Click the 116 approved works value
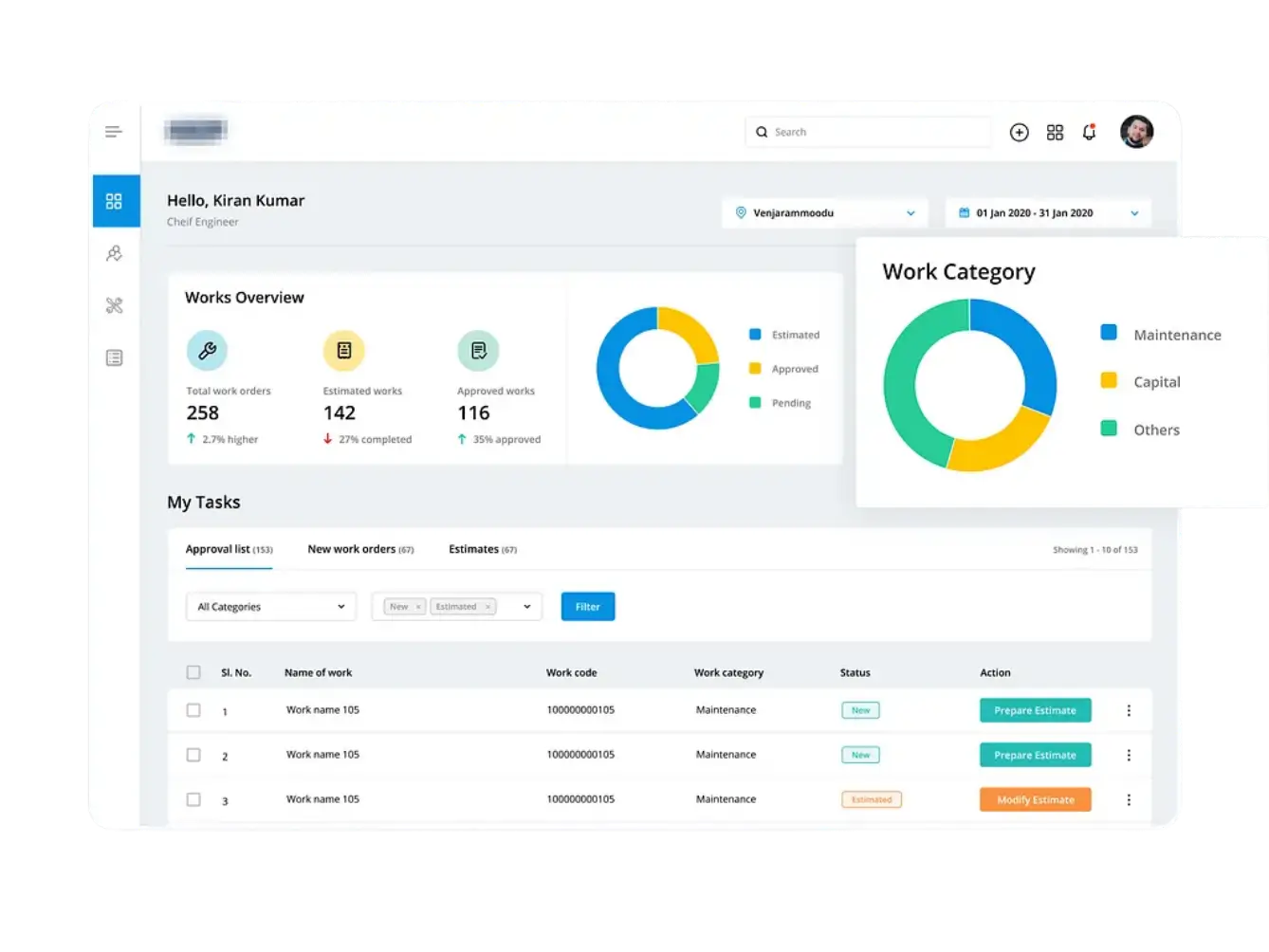 [473, 412]
